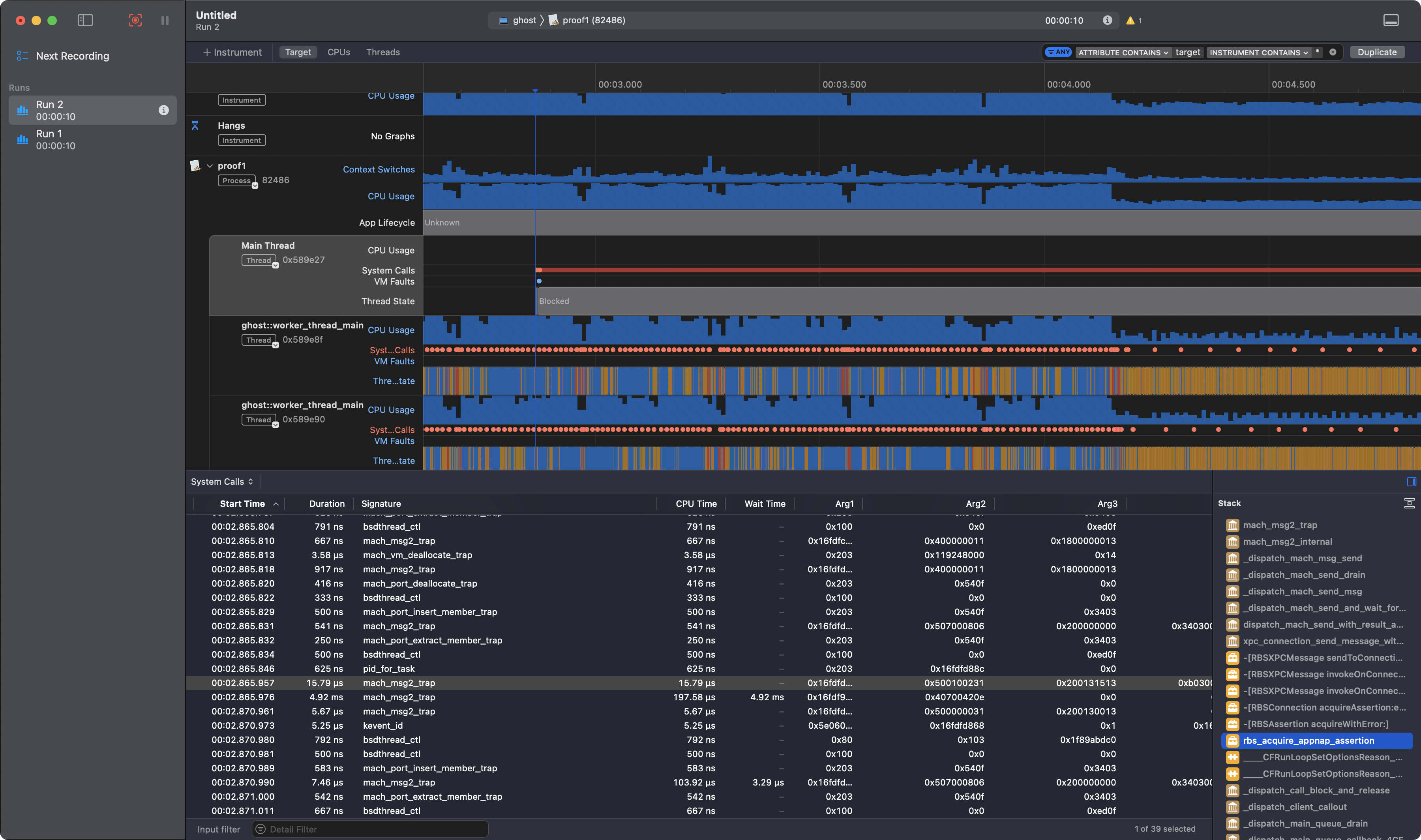Select the mach_port_deallocate_trap row
This screenshot has height=840, width=1421.
point(699,583)
